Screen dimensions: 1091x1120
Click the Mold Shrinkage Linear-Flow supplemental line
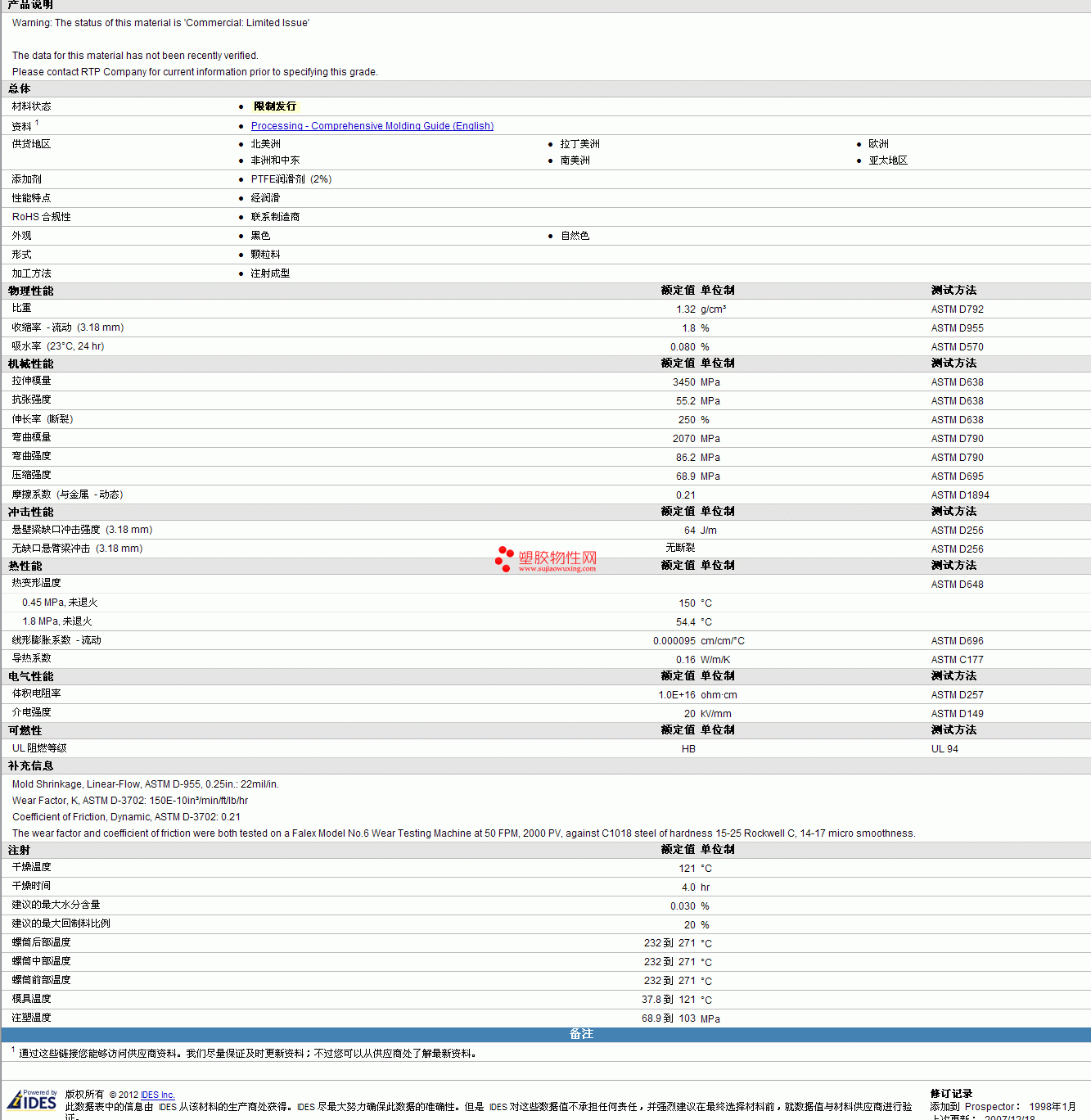click(146, 784)
